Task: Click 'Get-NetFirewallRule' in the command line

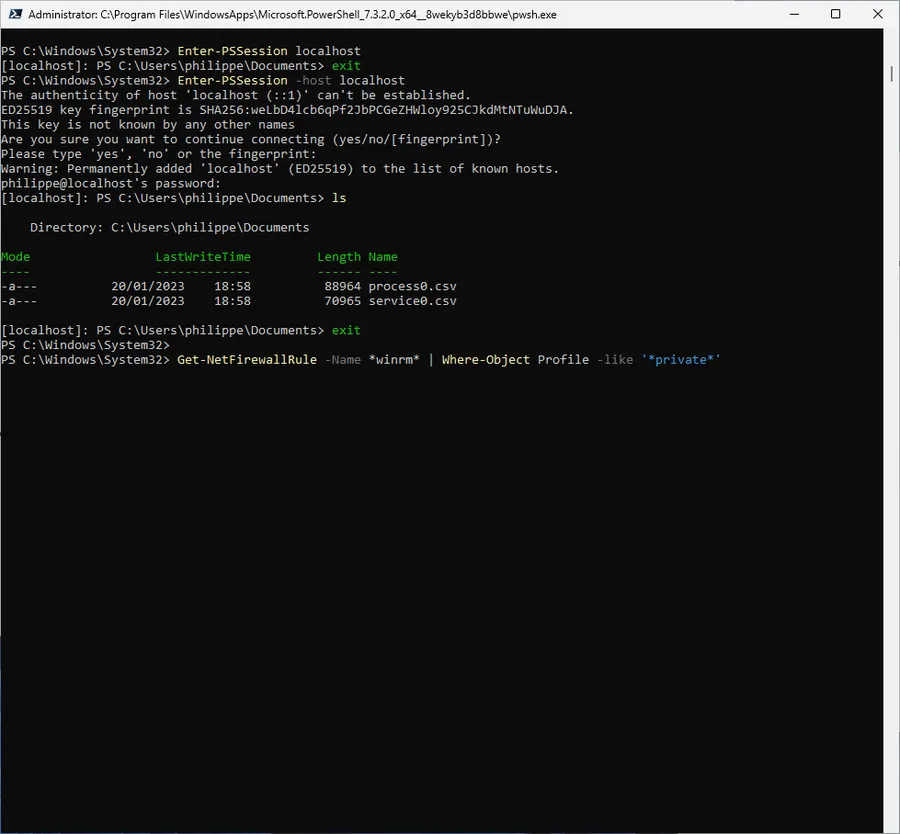Action: coord(247,360)
